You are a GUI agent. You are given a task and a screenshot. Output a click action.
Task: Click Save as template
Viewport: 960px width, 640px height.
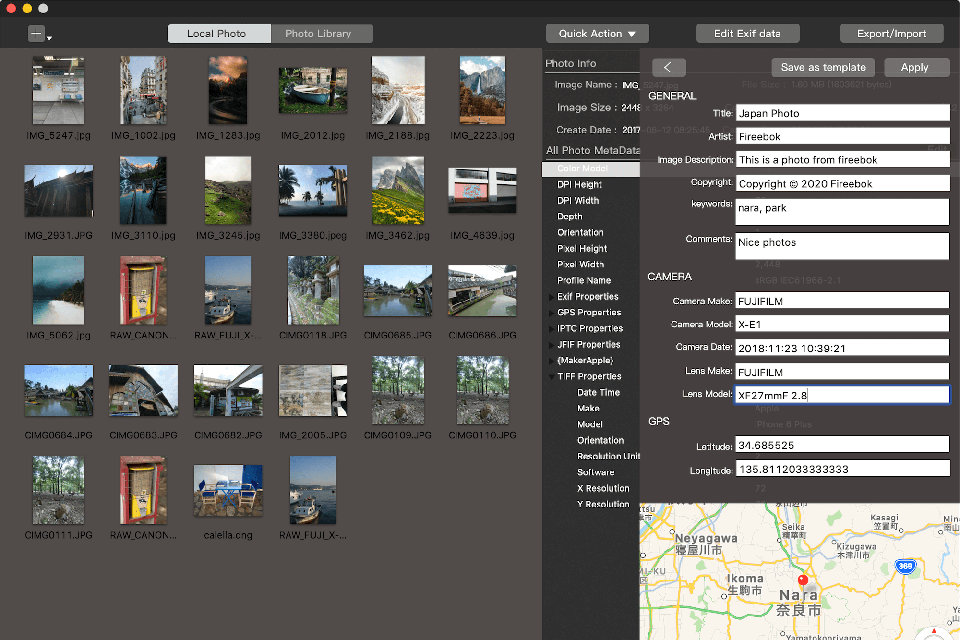[x=823, y=67]
